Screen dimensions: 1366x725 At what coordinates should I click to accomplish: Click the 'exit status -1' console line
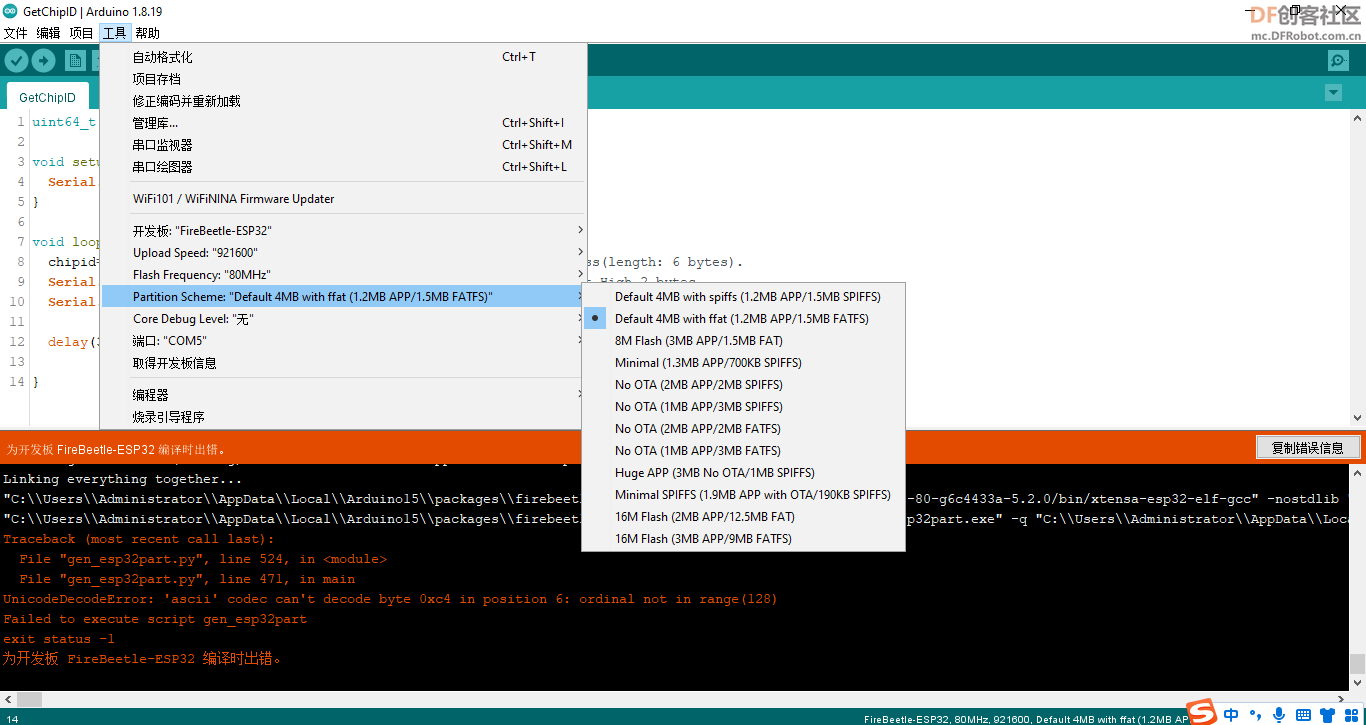click(59, 639)
